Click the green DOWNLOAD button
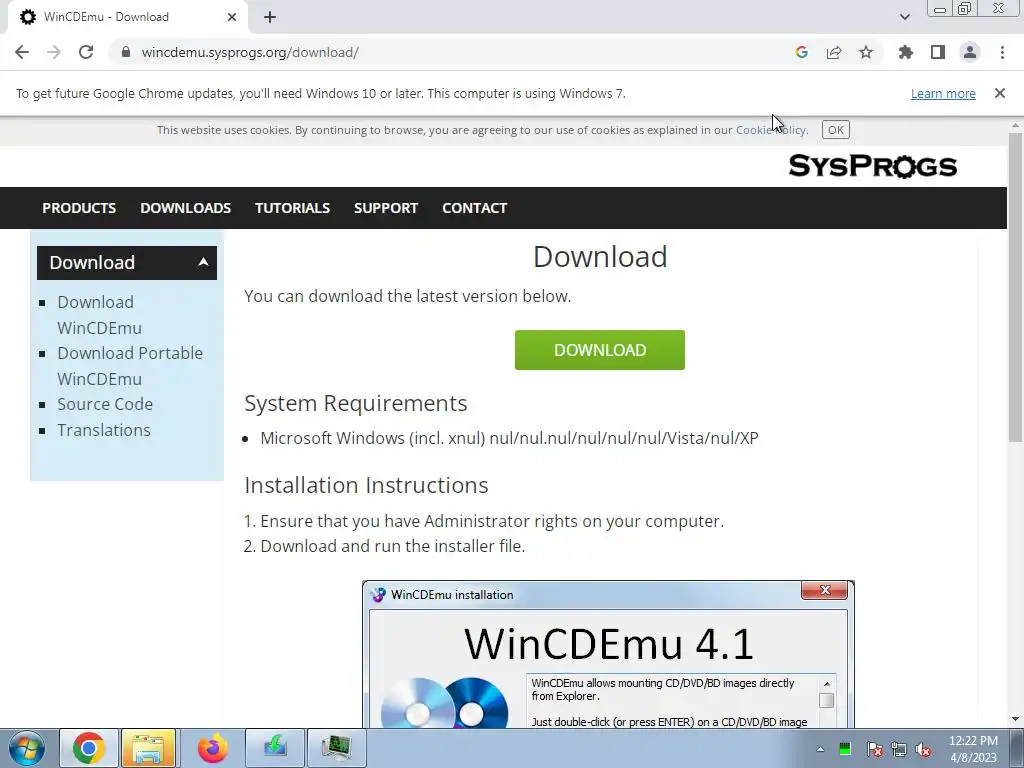Image resolution: width=1024 pixels, height=768 pixels. 600,350
